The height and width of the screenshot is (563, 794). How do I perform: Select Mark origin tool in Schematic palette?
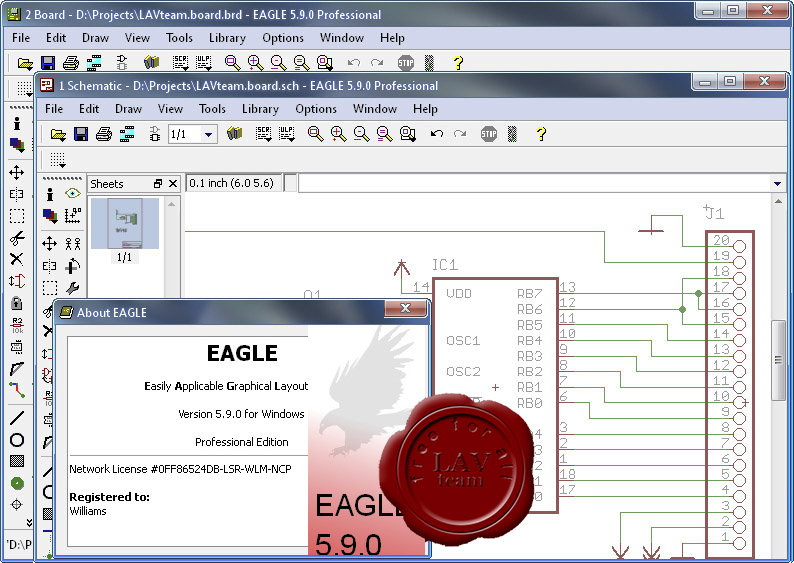[73, 216]
